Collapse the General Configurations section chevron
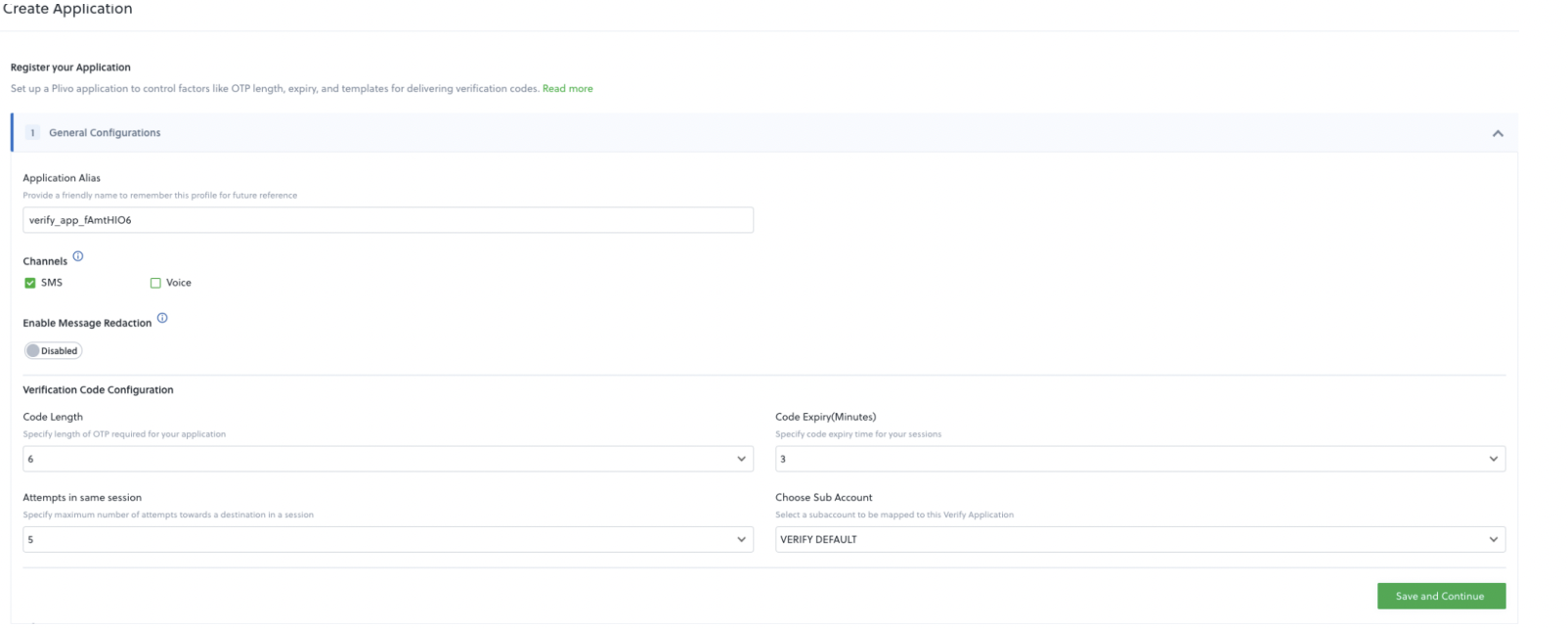Image resolution: width=1568 pixels, height=628 pixels. (1497, 133)
